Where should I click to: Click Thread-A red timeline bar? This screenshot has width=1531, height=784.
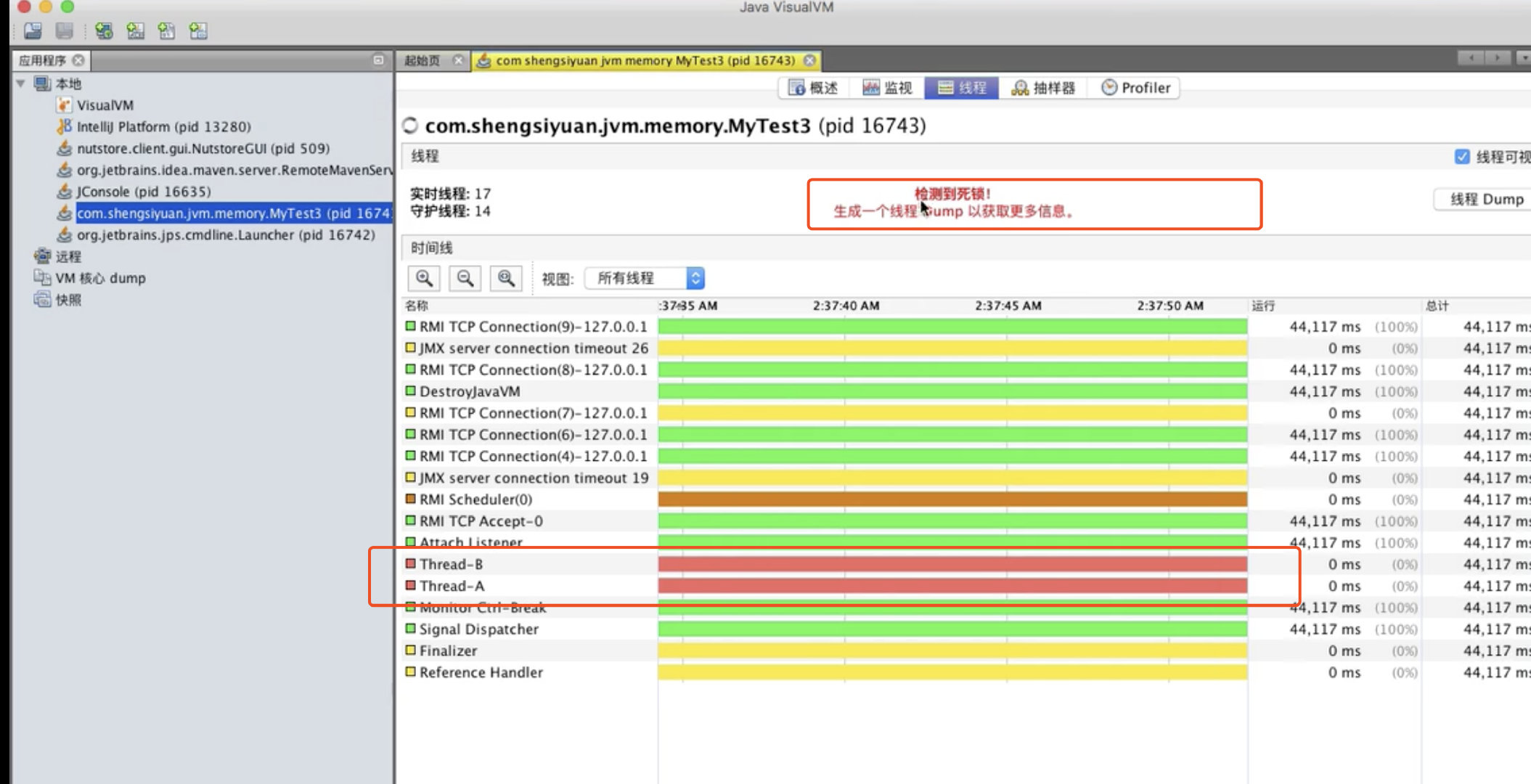[952, 586]
